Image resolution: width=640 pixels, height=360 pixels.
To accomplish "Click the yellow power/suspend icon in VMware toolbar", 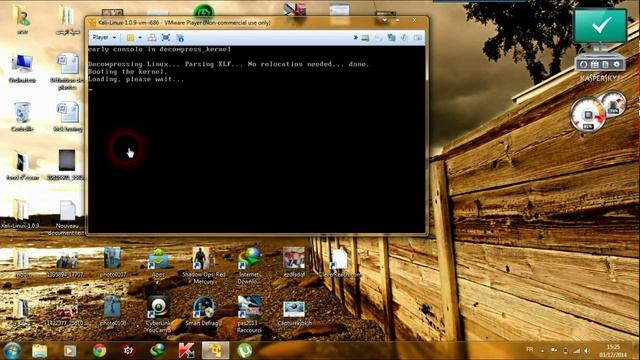I will [x=130, y=38].
